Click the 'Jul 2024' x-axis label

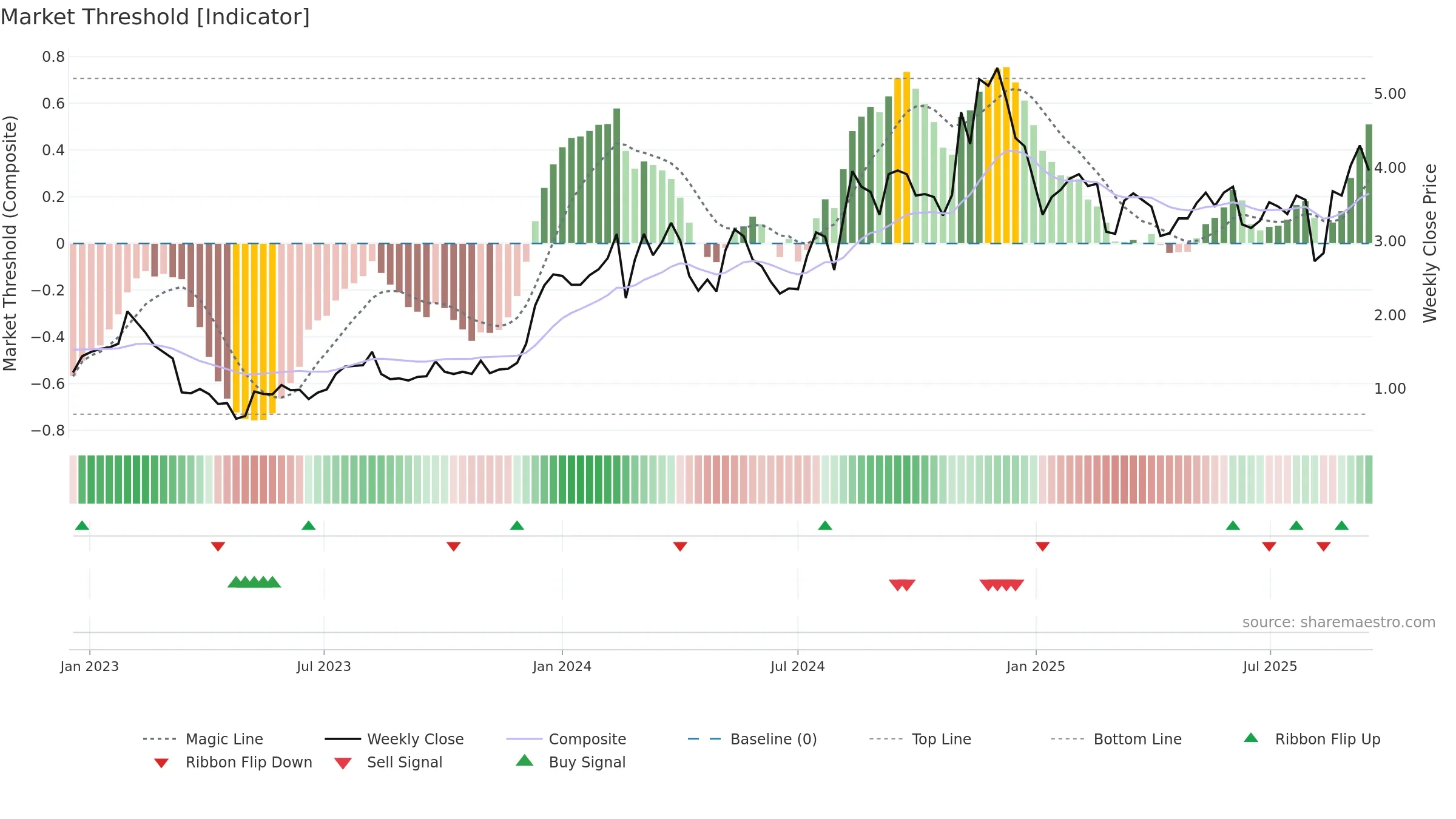click(797, 667)
